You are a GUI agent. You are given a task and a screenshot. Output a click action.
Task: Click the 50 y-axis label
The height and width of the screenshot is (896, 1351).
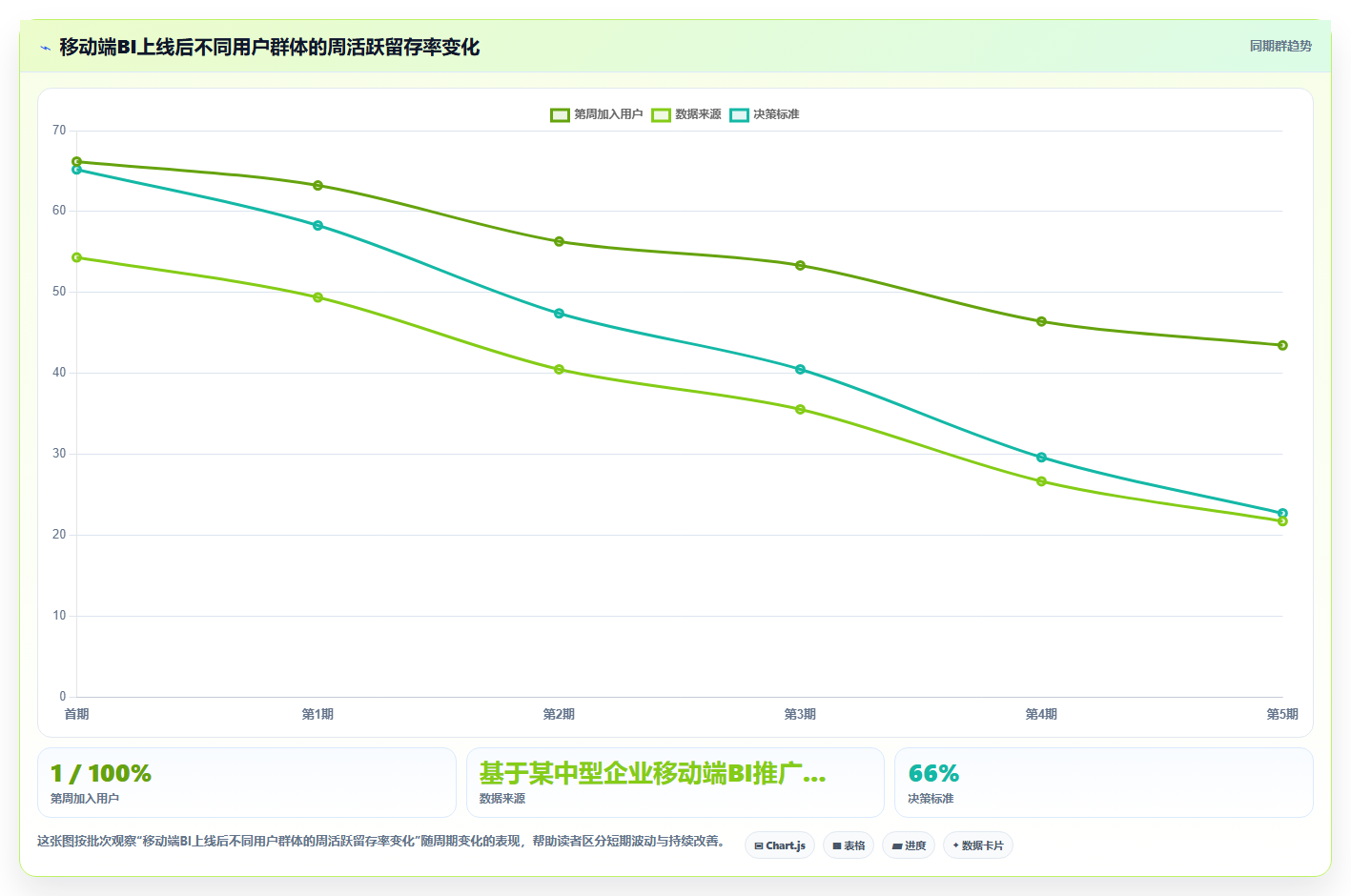[59, 292]
